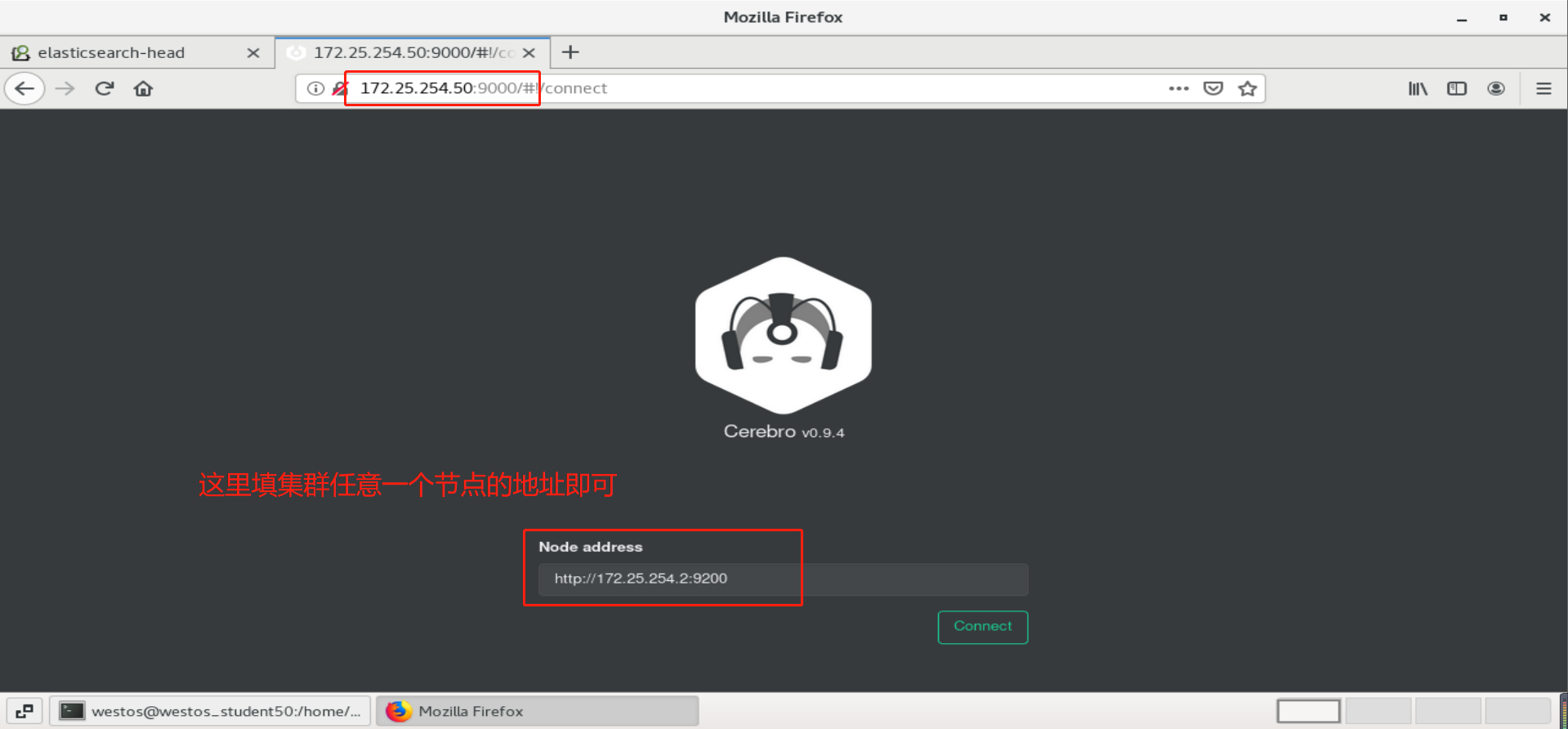Open the Firefox home page

[143, 88]
